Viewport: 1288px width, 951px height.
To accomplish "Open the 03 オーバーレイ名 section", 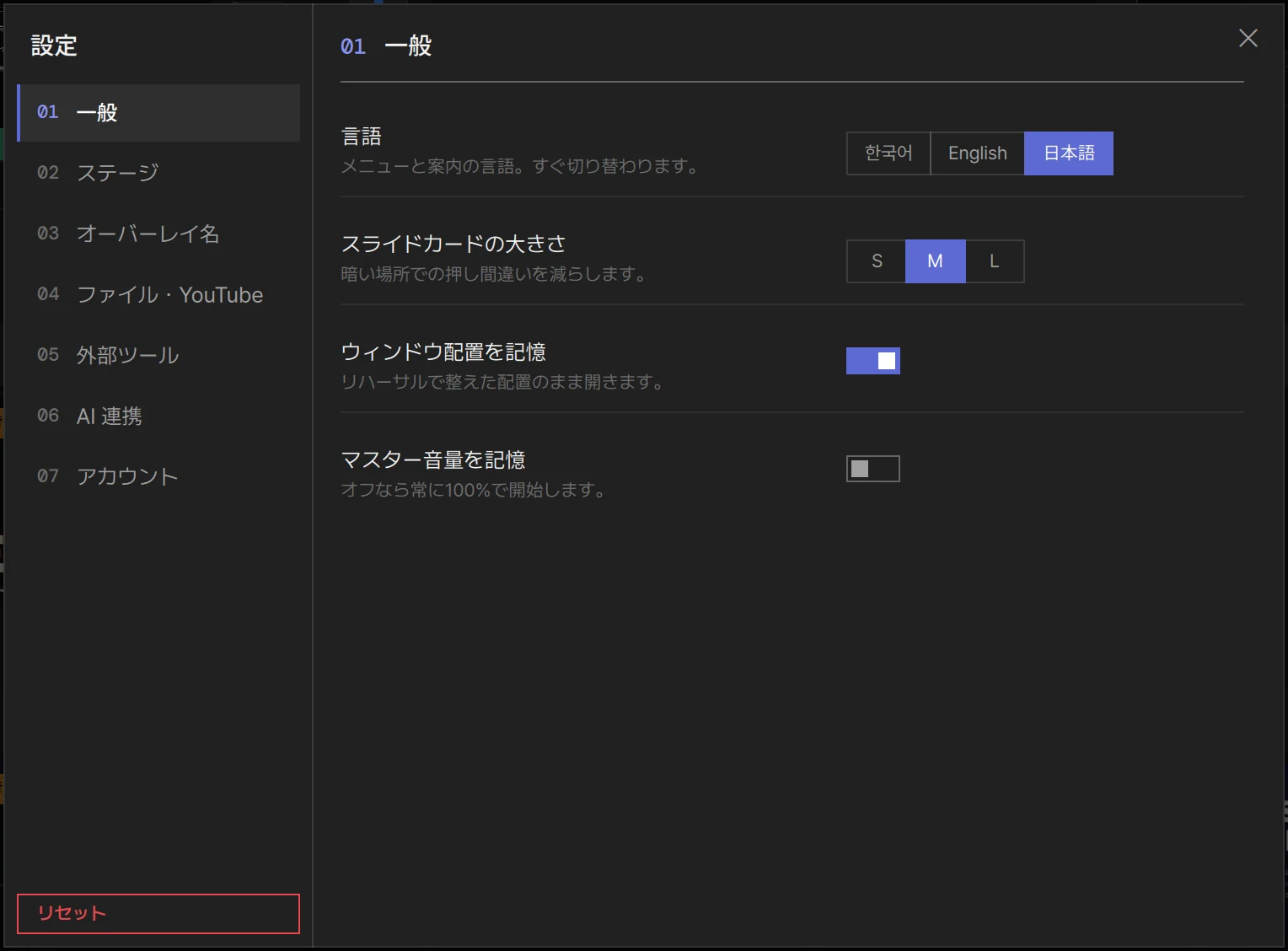I will (158, 234).
